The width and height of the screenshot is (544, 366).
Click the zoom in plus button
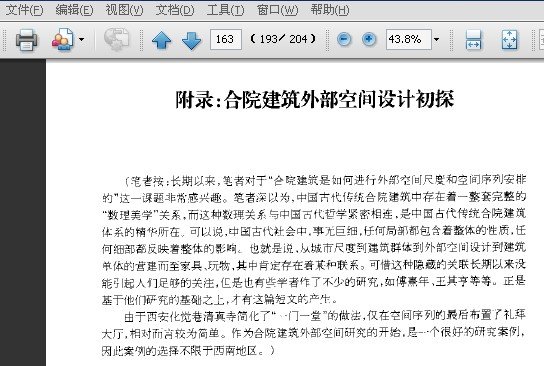tap(369, 39)
